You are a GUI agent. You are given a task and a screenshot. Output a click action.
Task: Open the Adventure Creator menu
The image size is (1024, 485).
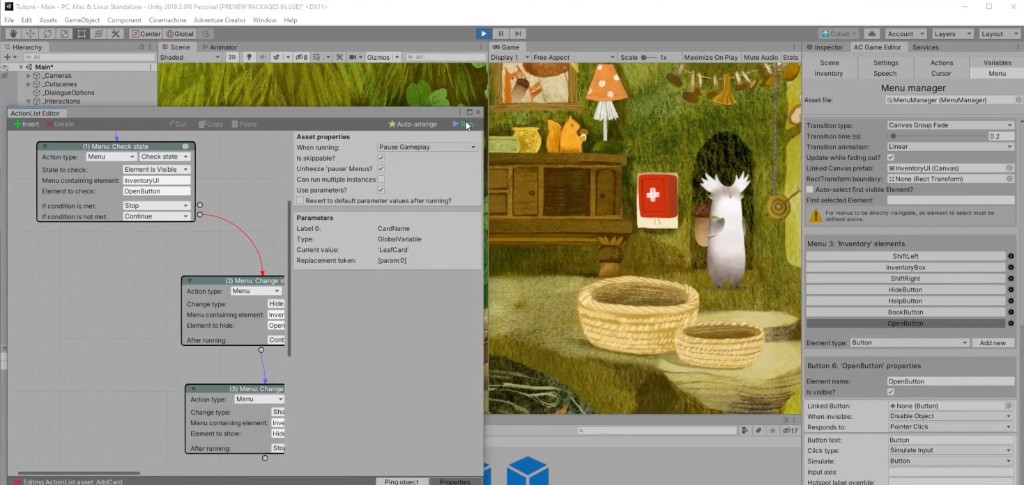(219, 20)
